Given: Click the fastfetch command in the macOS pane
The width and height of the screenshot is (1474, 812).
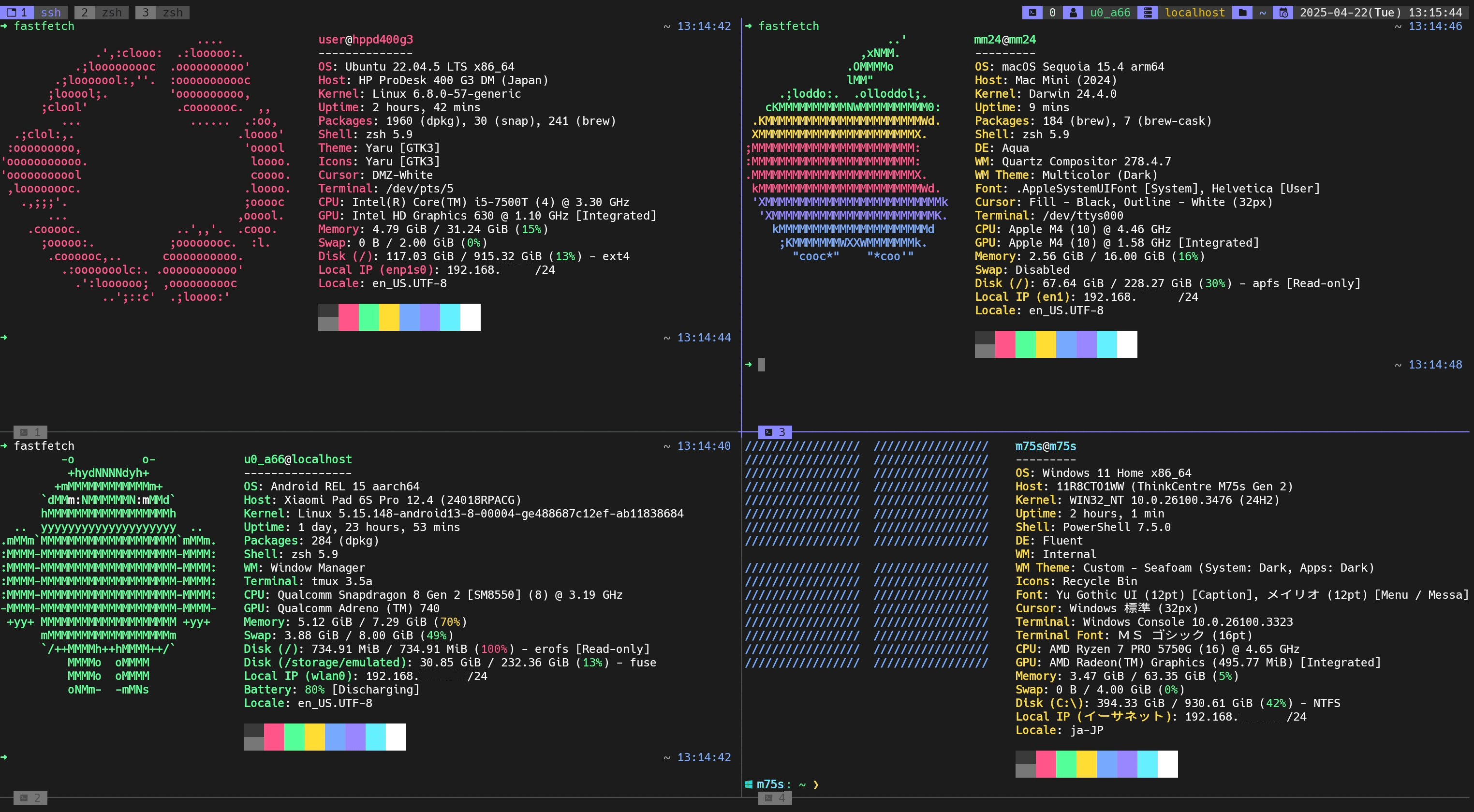Looking at the screenshot, I should coord(788,26).
